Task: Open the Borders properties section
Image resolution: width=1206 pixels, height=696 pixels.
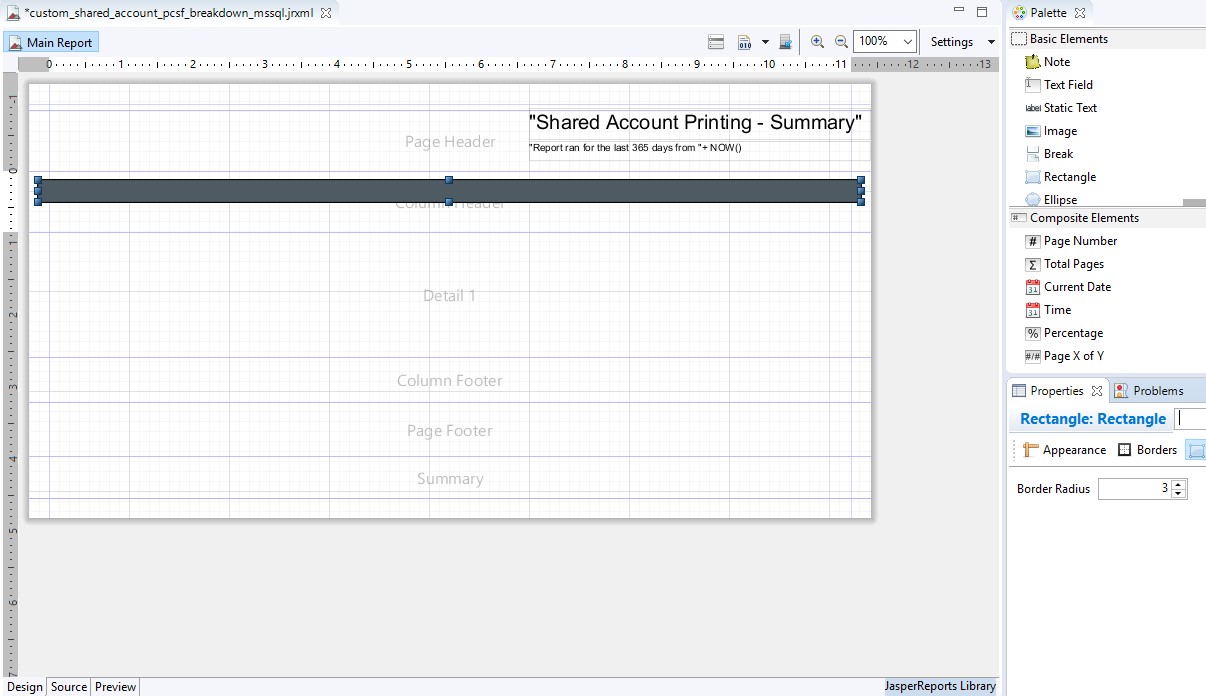Action: click(x=1147, y=450)
